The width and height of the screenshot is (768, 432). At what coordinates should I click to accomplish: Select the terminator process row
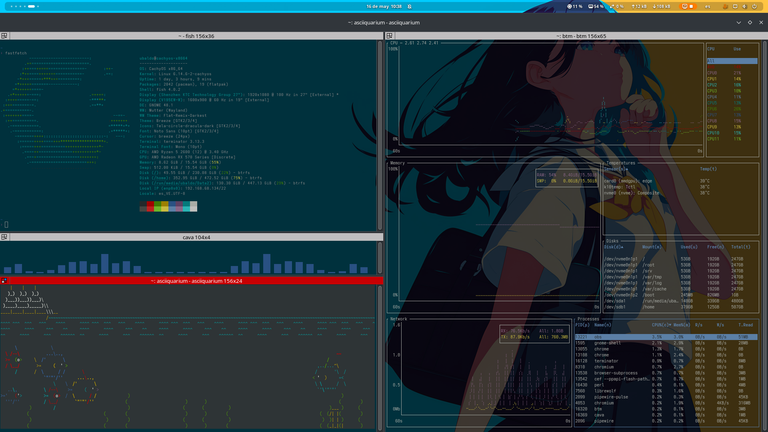click(x=666, y=361)
